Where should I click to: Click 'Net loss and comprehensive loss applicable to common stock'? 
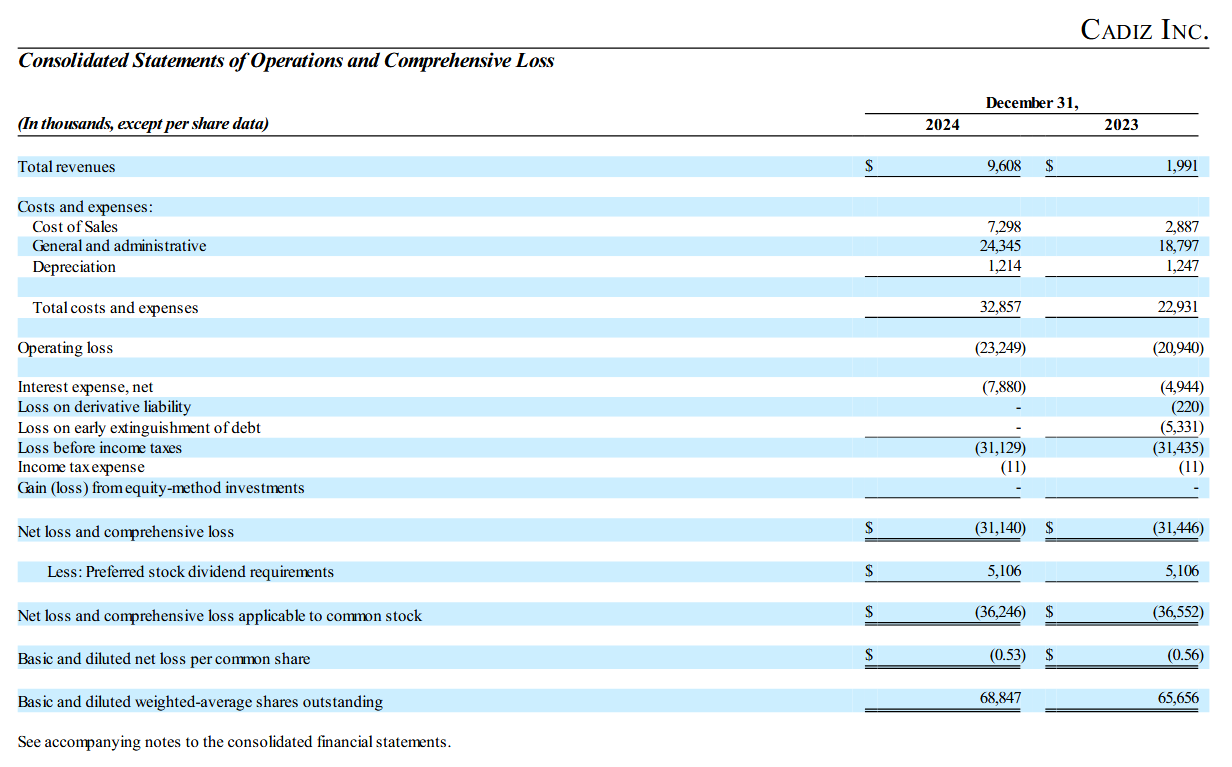[x=220, y=616]
